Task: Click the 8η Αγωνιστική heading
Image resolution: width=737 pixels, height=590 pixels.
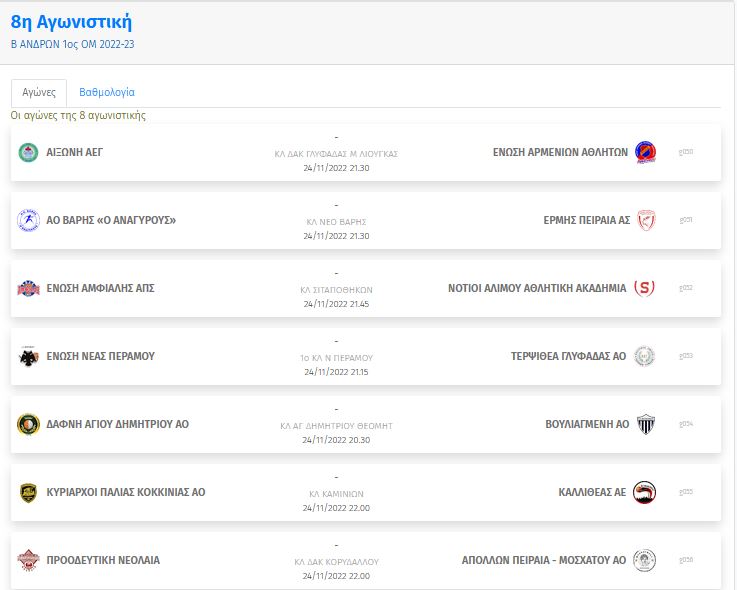Action: (x=71, y=22)
